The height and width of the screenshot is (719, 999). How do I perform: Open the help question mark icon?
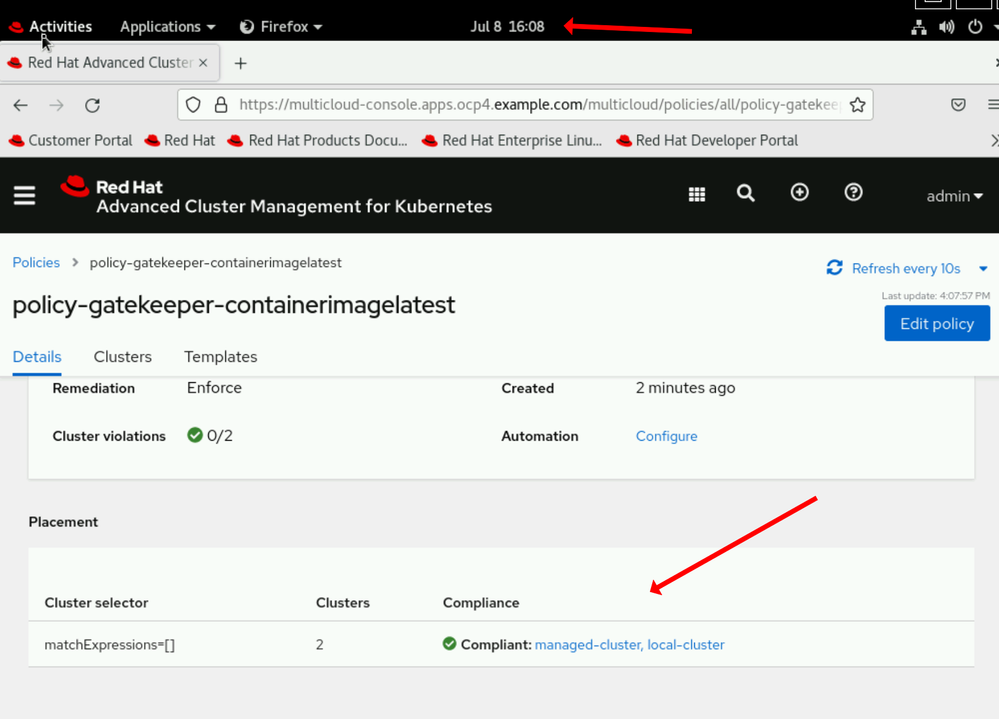853,193
